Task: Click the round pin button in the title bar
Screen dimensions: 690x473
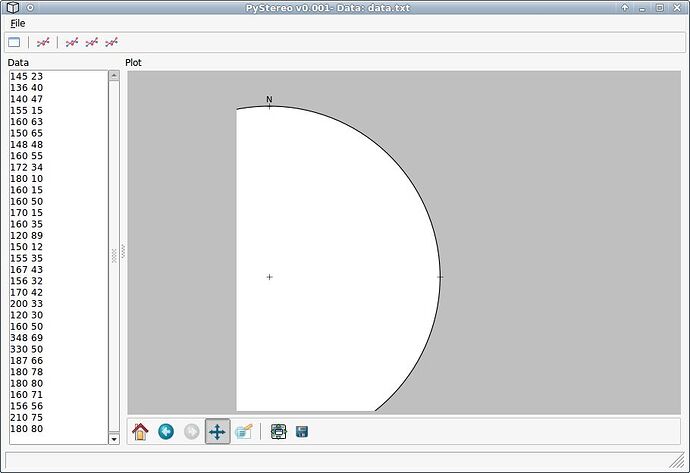Action: click(x=30, y=7)
